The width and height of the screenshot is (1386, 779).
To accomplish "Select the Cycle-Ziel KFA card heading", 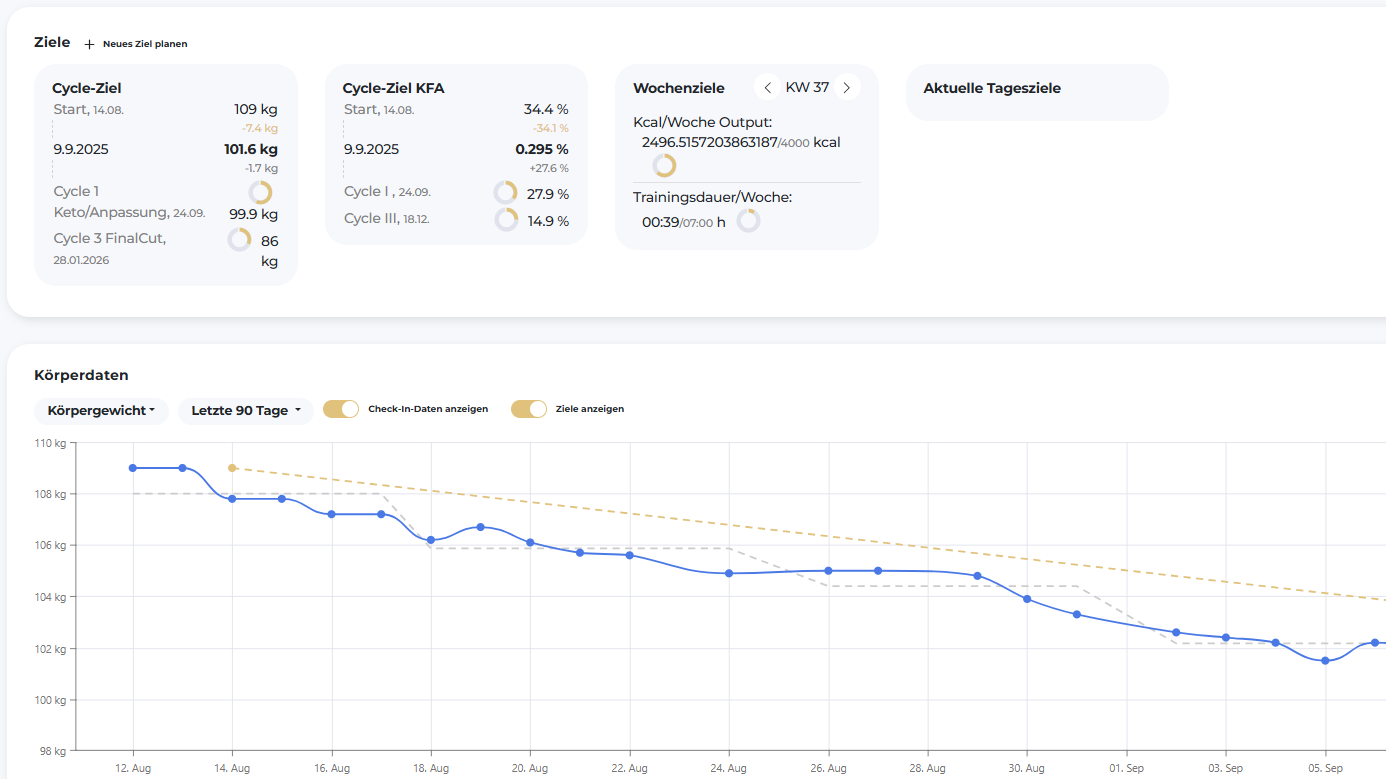I will pos(393,88).
